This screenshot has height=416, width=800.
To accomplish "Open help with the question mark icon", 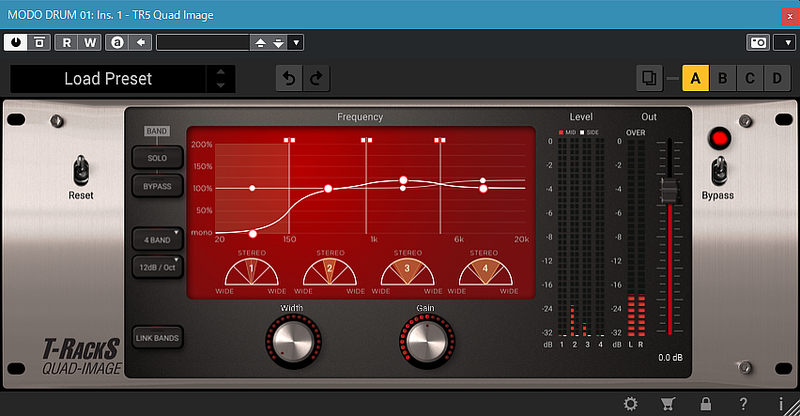I will click(x=743, y=404).
